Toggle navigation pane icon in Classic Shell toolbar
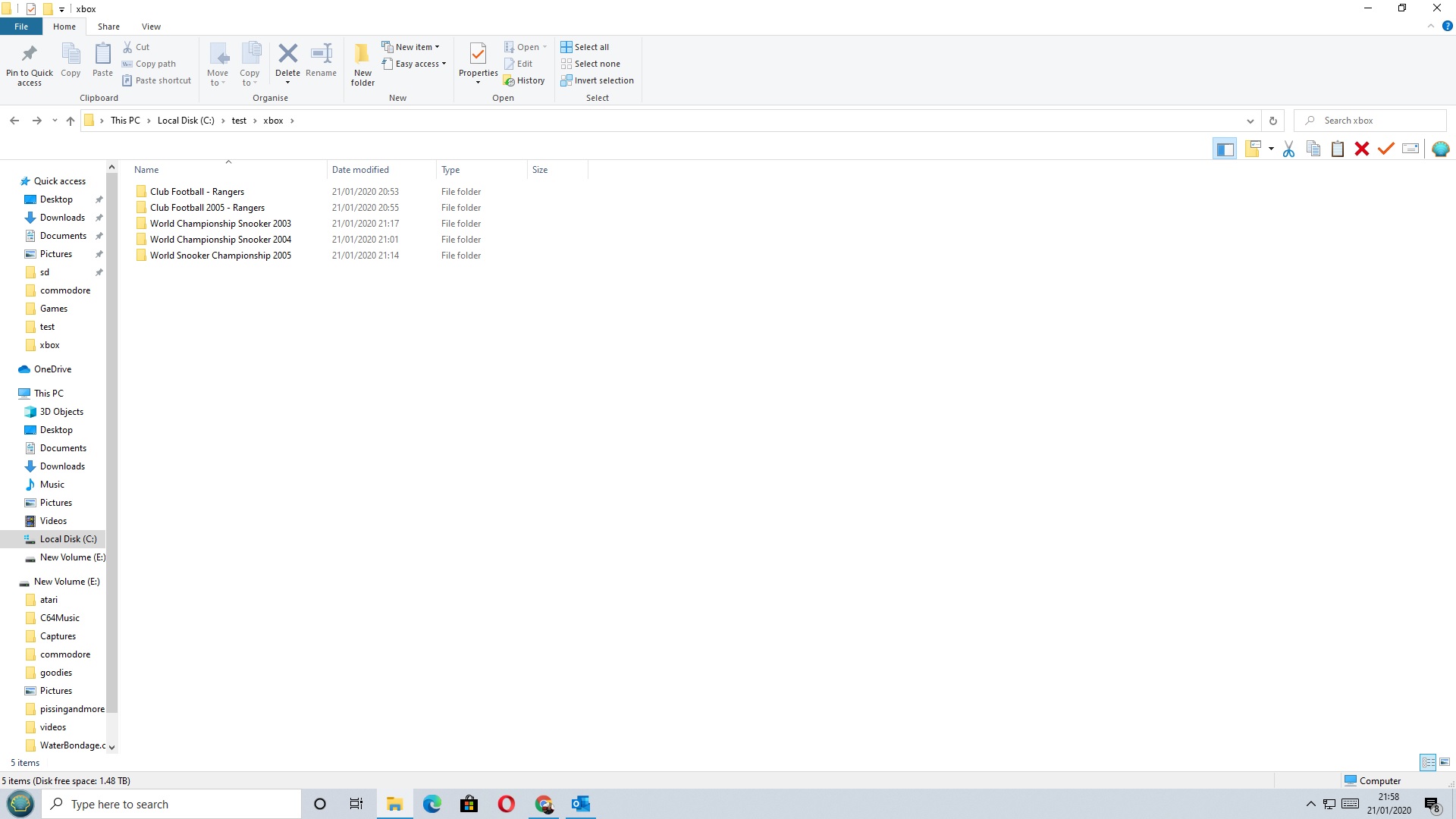 pyautogui.click(x=1225, y=149)
